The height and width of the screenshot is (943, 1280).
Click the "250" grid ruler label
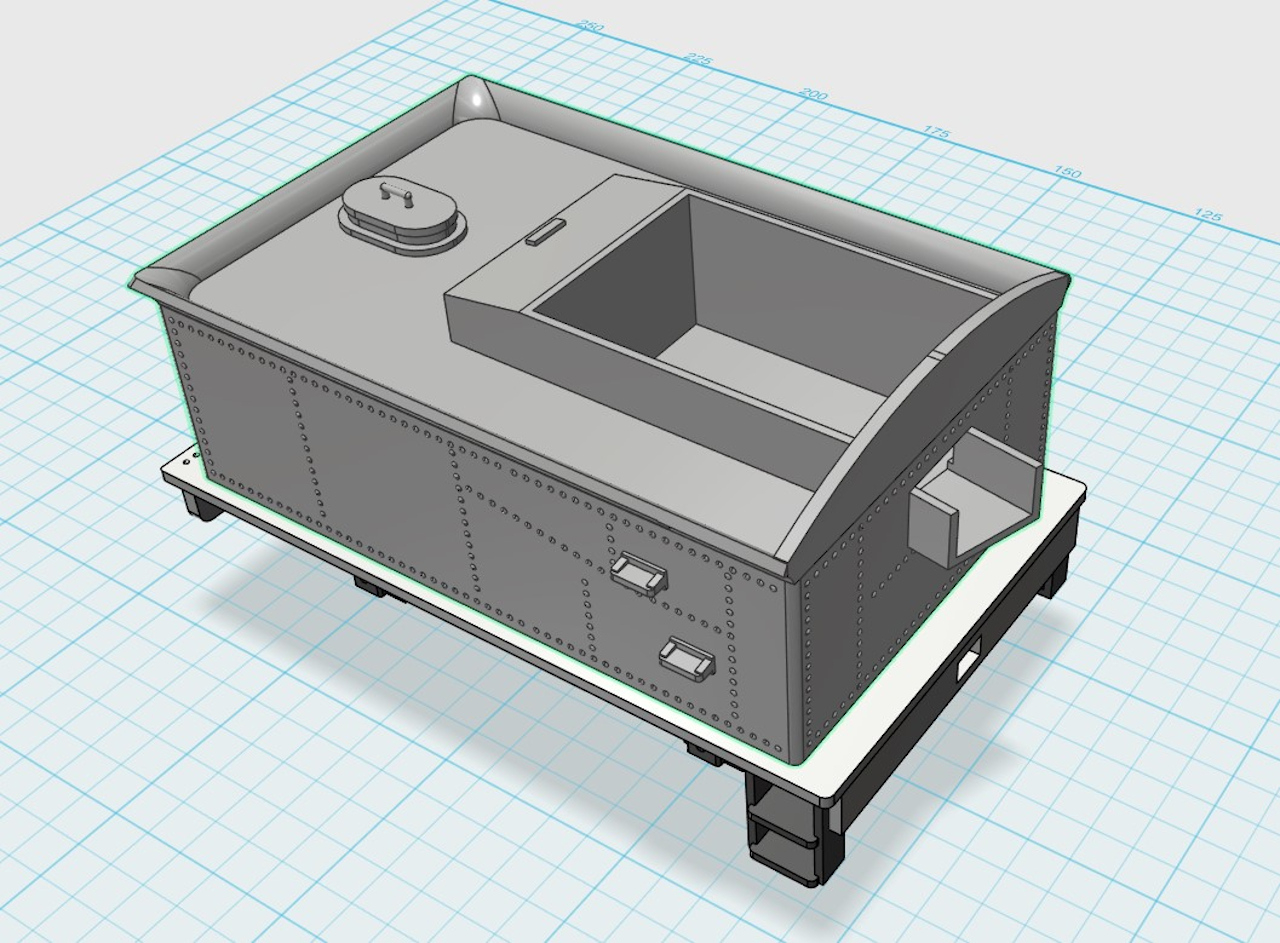point(591,27)
